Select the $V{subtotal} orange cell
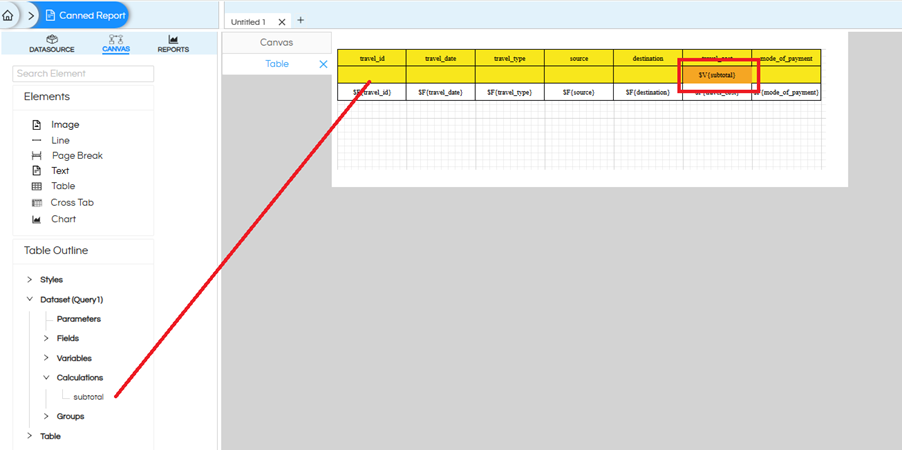Image resolution: width=902 pixels, height=450 pixels. pyautogui.click(x=717, y=75)
